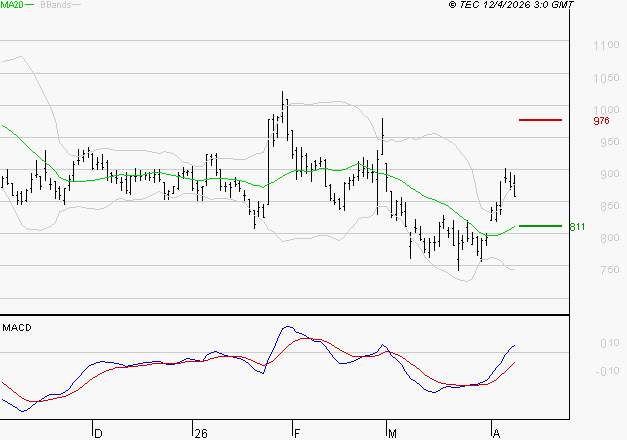Image resolution: width=627 pixels, height=440 pixels.
Task: Click the BBands legend label
Action: coord(56,5)
